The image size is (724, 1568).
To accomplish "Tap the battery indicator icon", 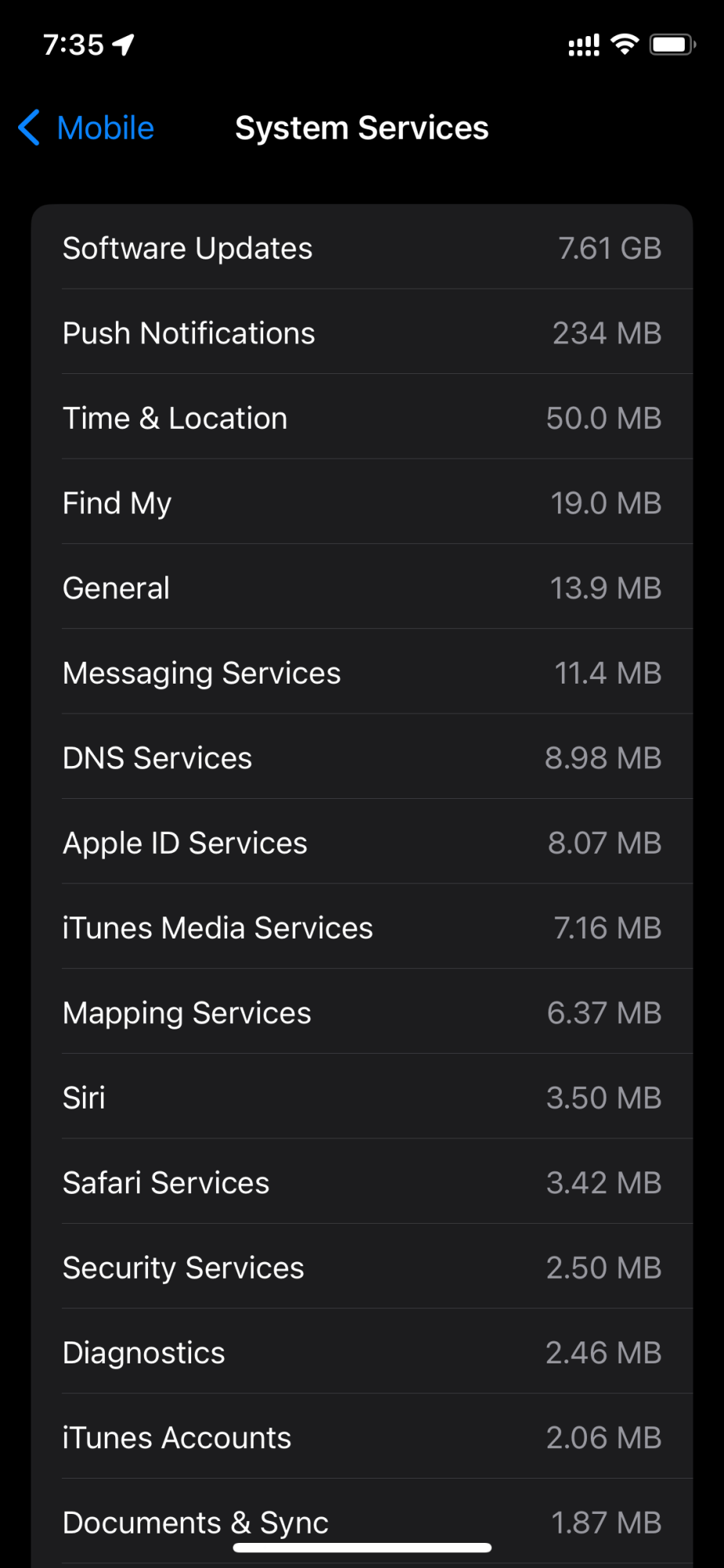I will point(672,45).
